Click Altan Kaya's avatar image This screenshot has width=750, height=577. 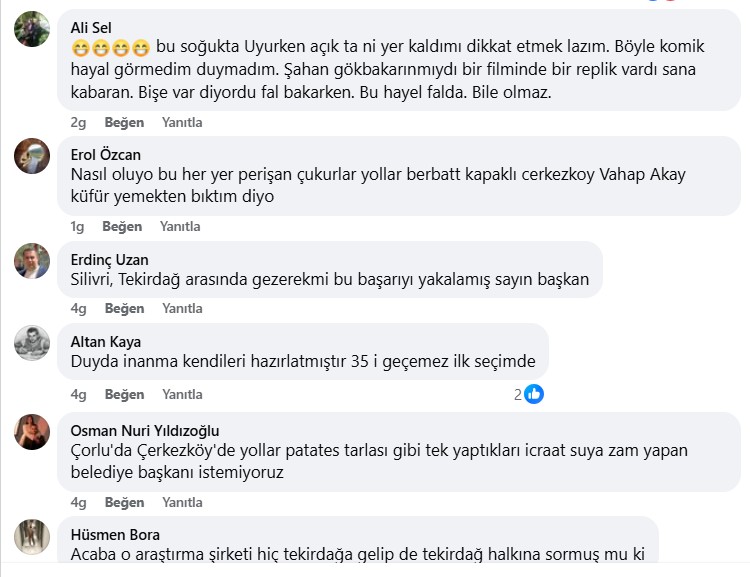32,344
